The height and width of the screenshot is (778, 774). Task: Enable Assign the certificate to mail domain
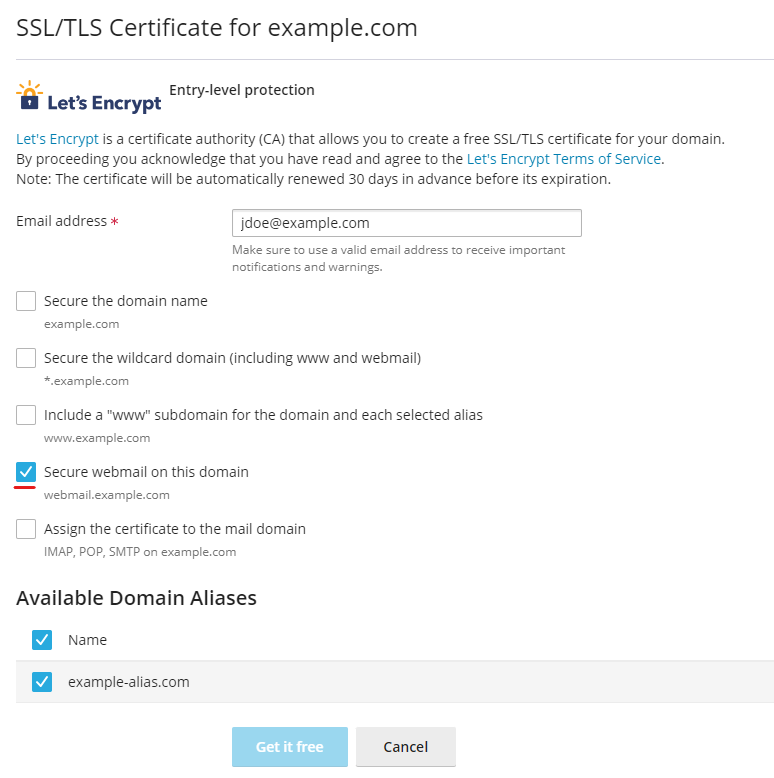click(x=26, y=529)
